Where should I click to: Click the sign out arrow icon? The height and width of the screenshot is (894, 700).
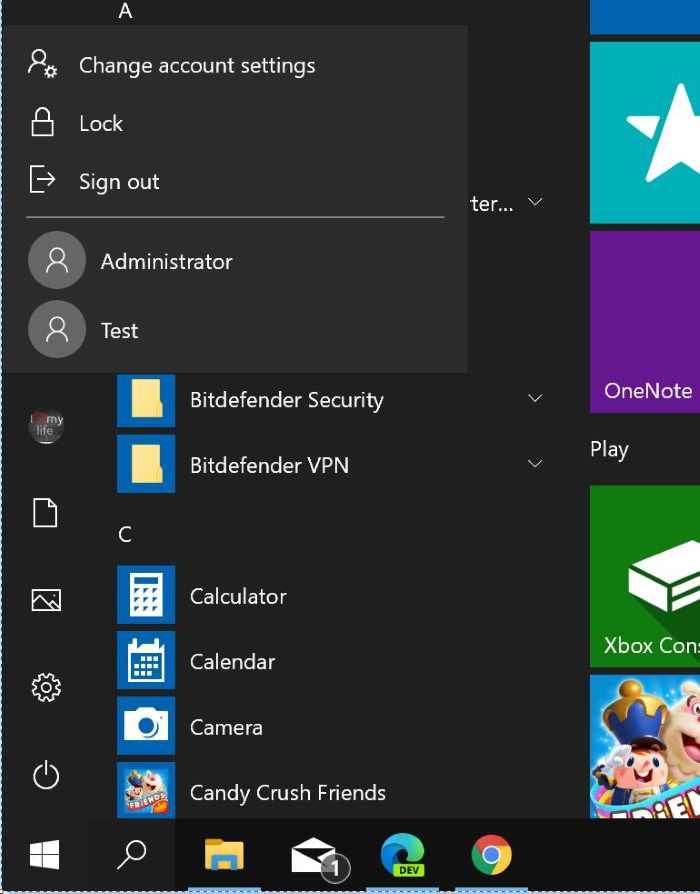coord(42,180)
